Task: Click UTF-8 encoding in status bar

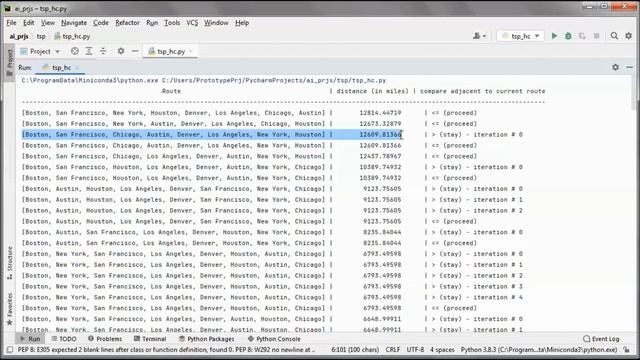Action: (415, 350)
